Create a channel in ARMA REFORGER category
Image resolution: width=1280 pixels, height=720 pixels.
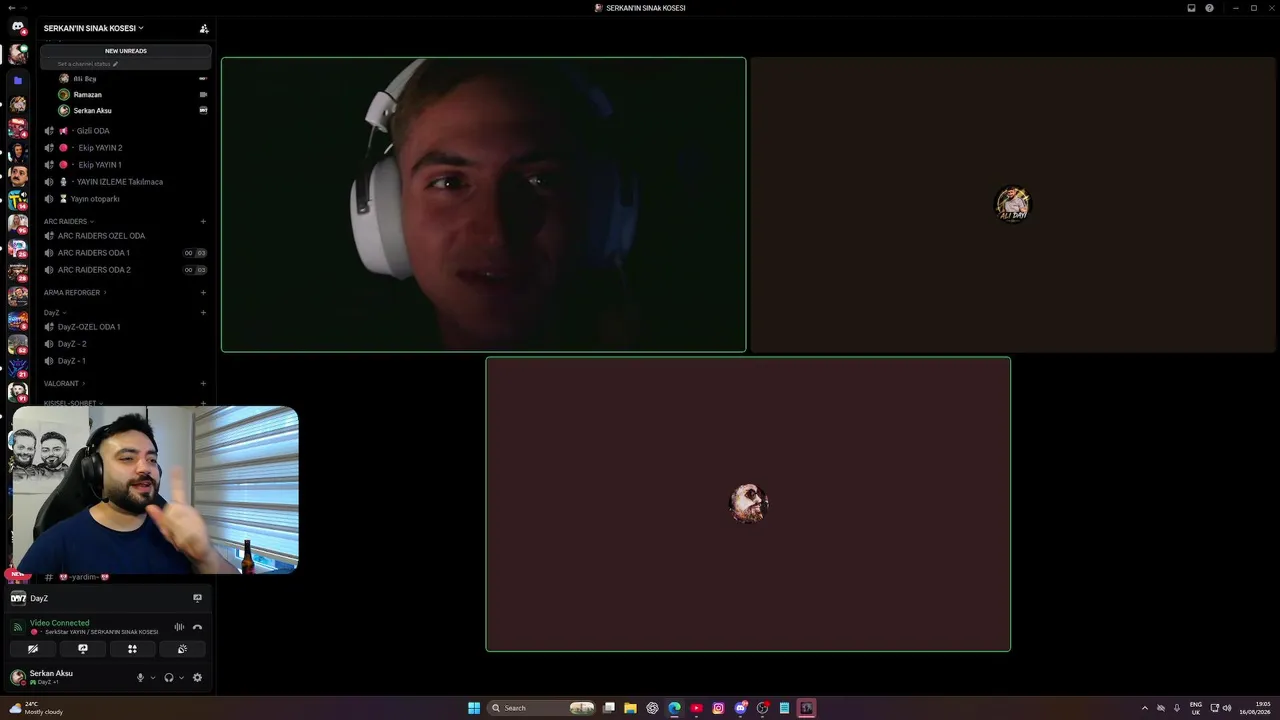[203, 293]
